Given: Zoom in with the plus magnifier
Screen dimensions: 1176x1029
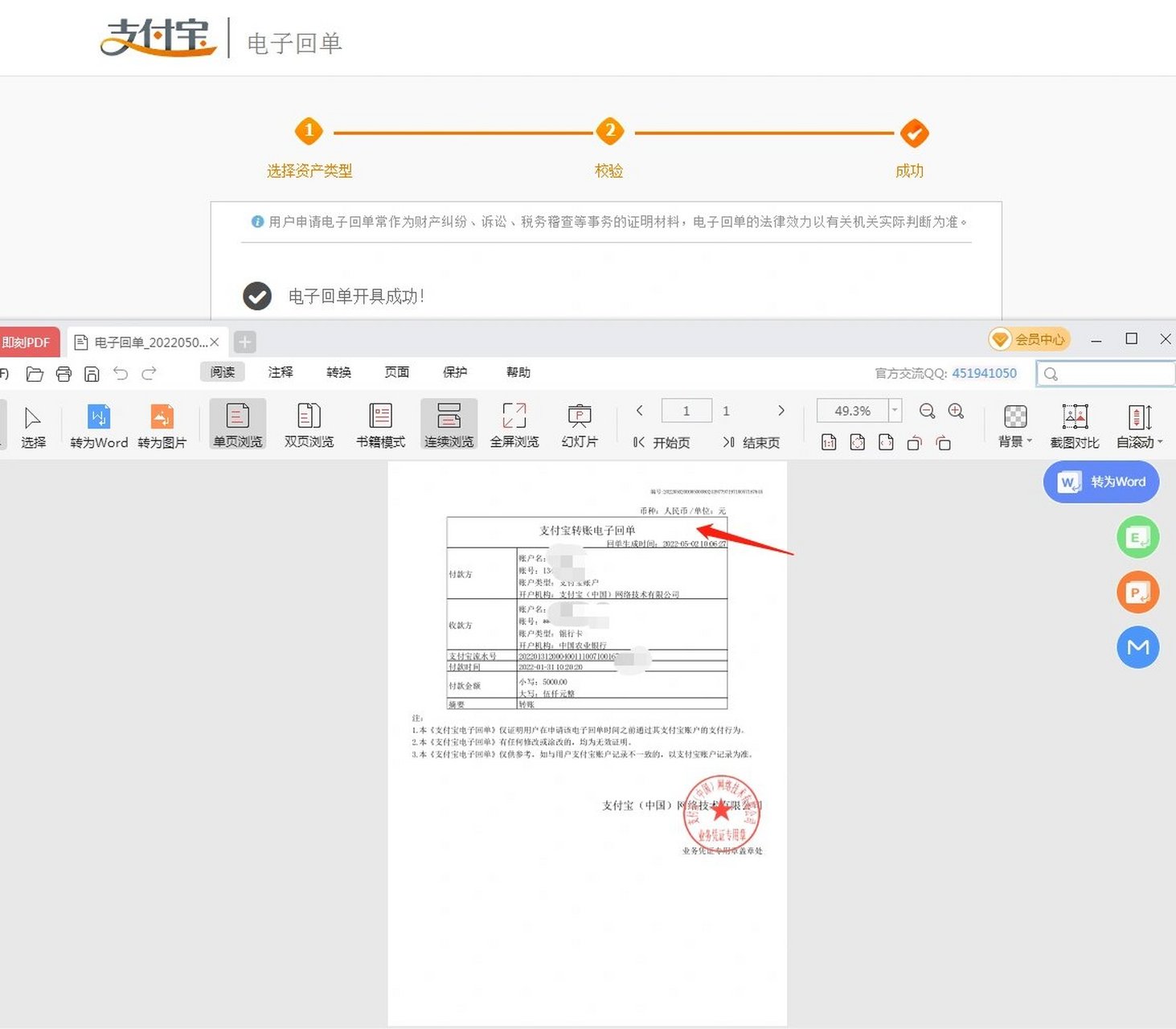Looking at the screenshot, I should click(x=956, y=411).
